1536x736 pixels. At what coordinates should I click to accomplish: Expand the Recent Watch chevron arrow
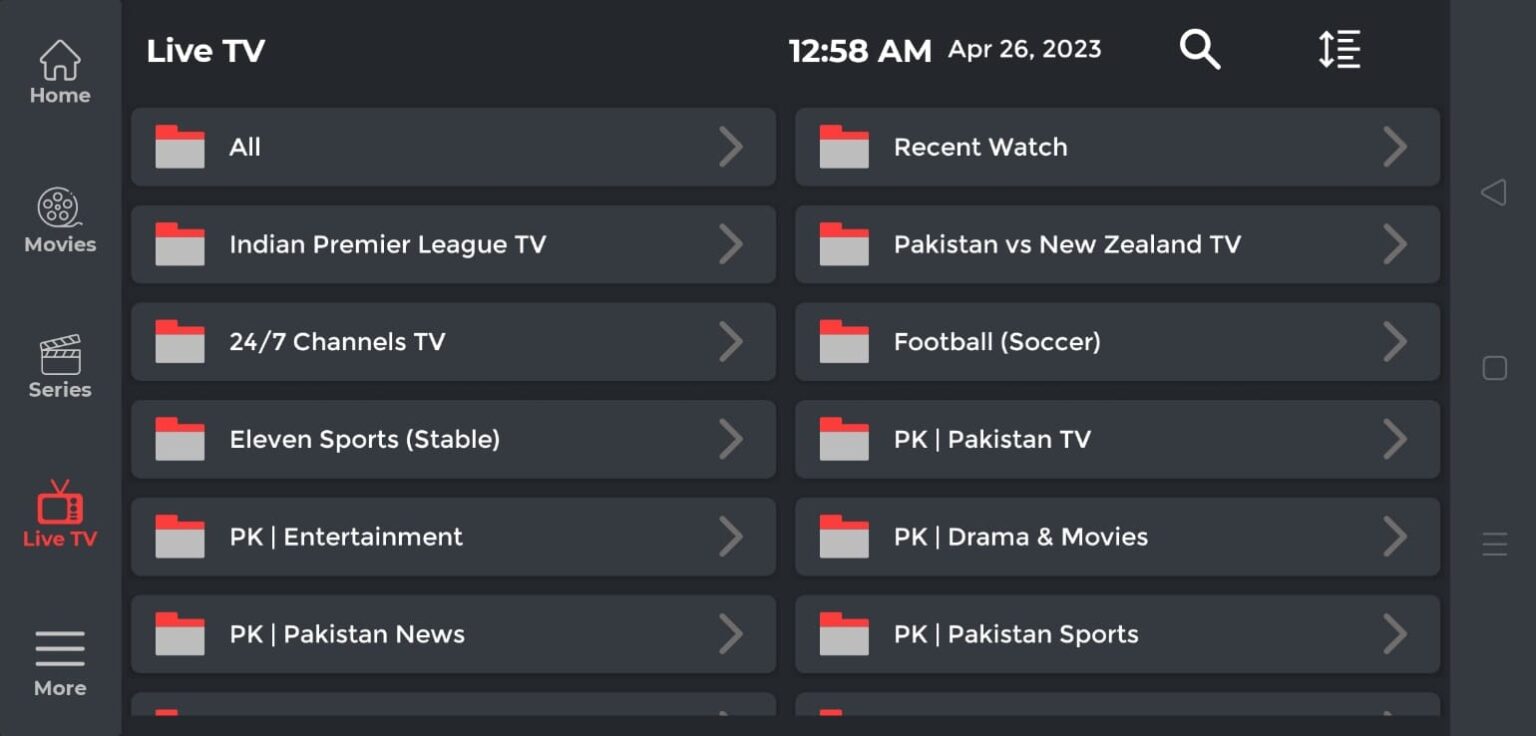click(x=1395, y=147)
